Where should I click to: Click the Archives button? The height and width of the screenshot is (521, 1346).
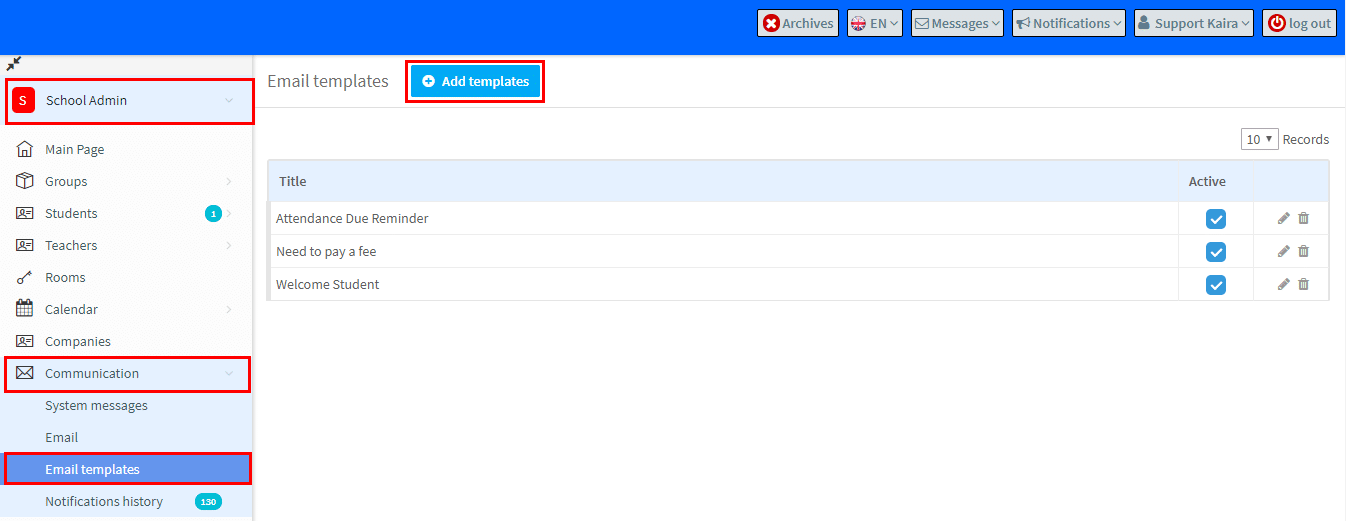[798, 23]
